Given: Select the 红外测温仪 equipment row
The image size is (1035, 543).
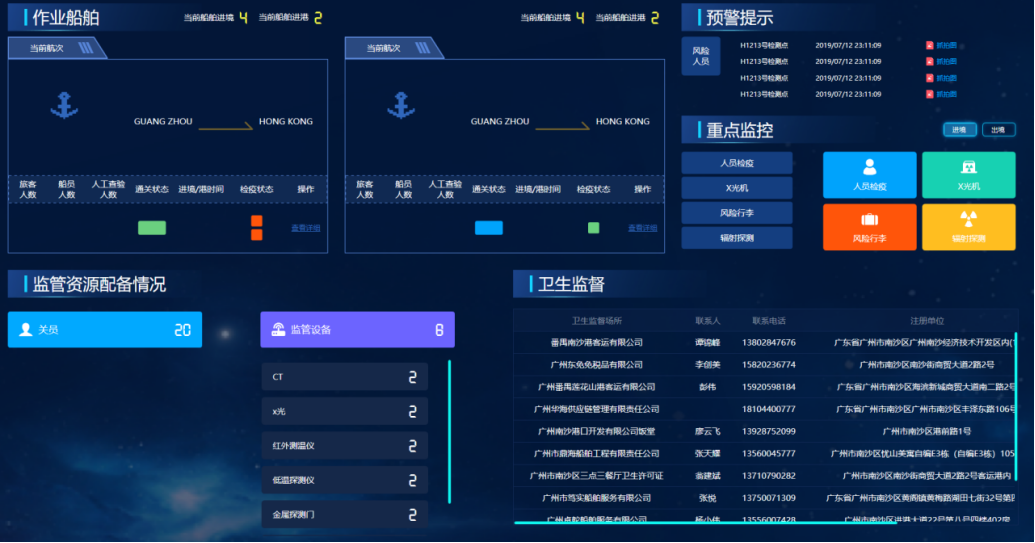Looking at the screenshot, I should (x=344, y=445).
